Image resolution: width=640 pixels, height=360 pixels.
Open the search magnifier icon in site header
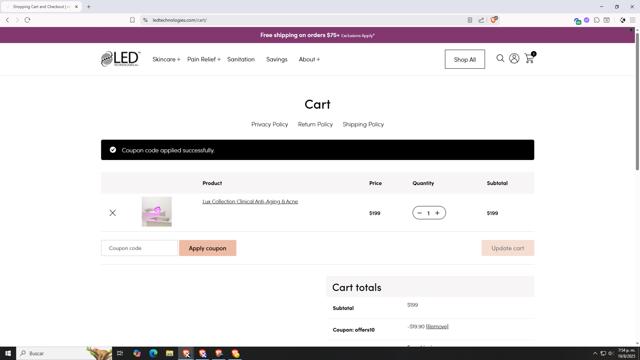[x=500, y=58]
